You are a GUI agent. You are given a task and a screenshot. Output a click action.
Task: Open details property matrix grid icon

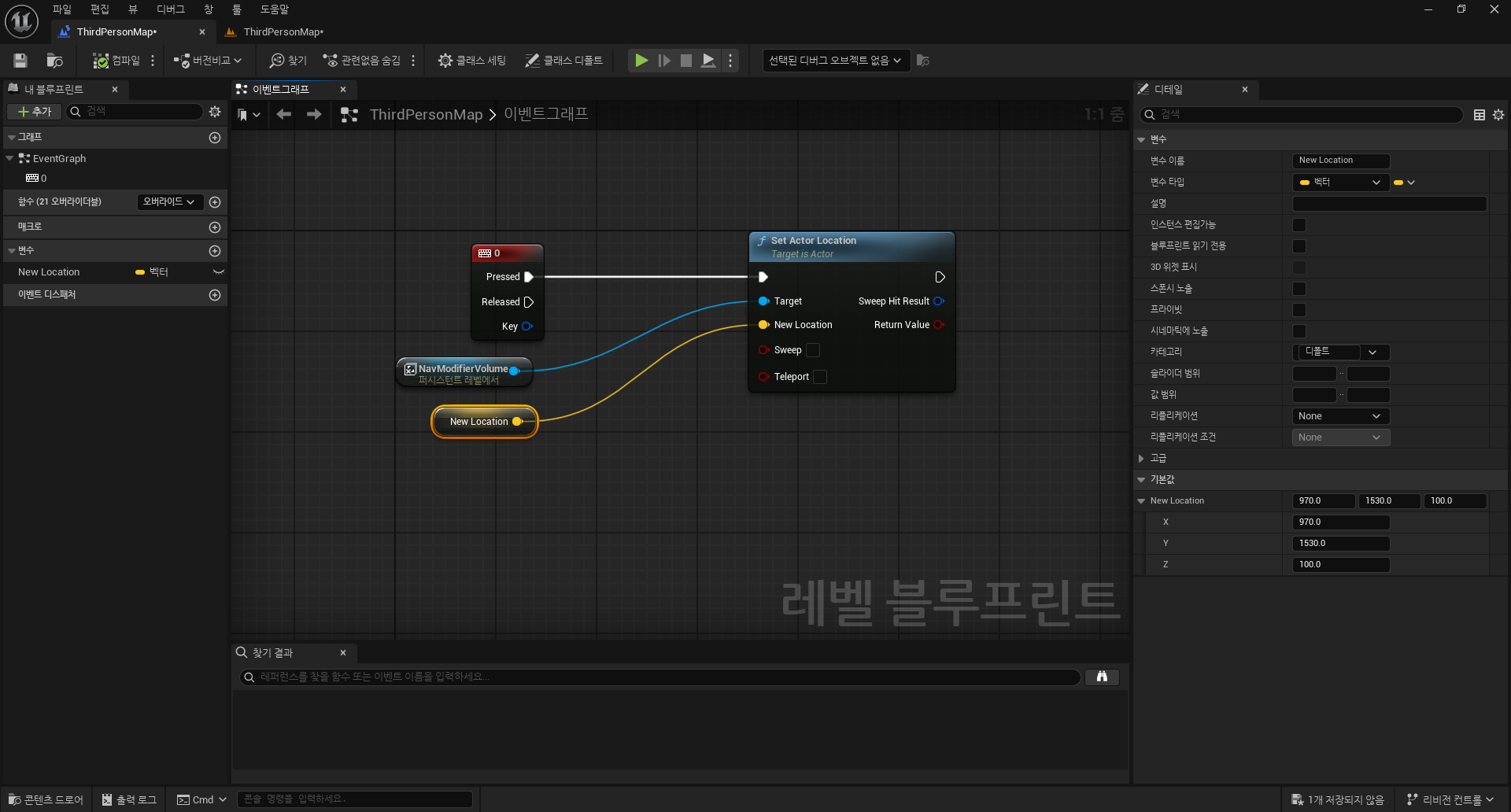pos(1480,115)
